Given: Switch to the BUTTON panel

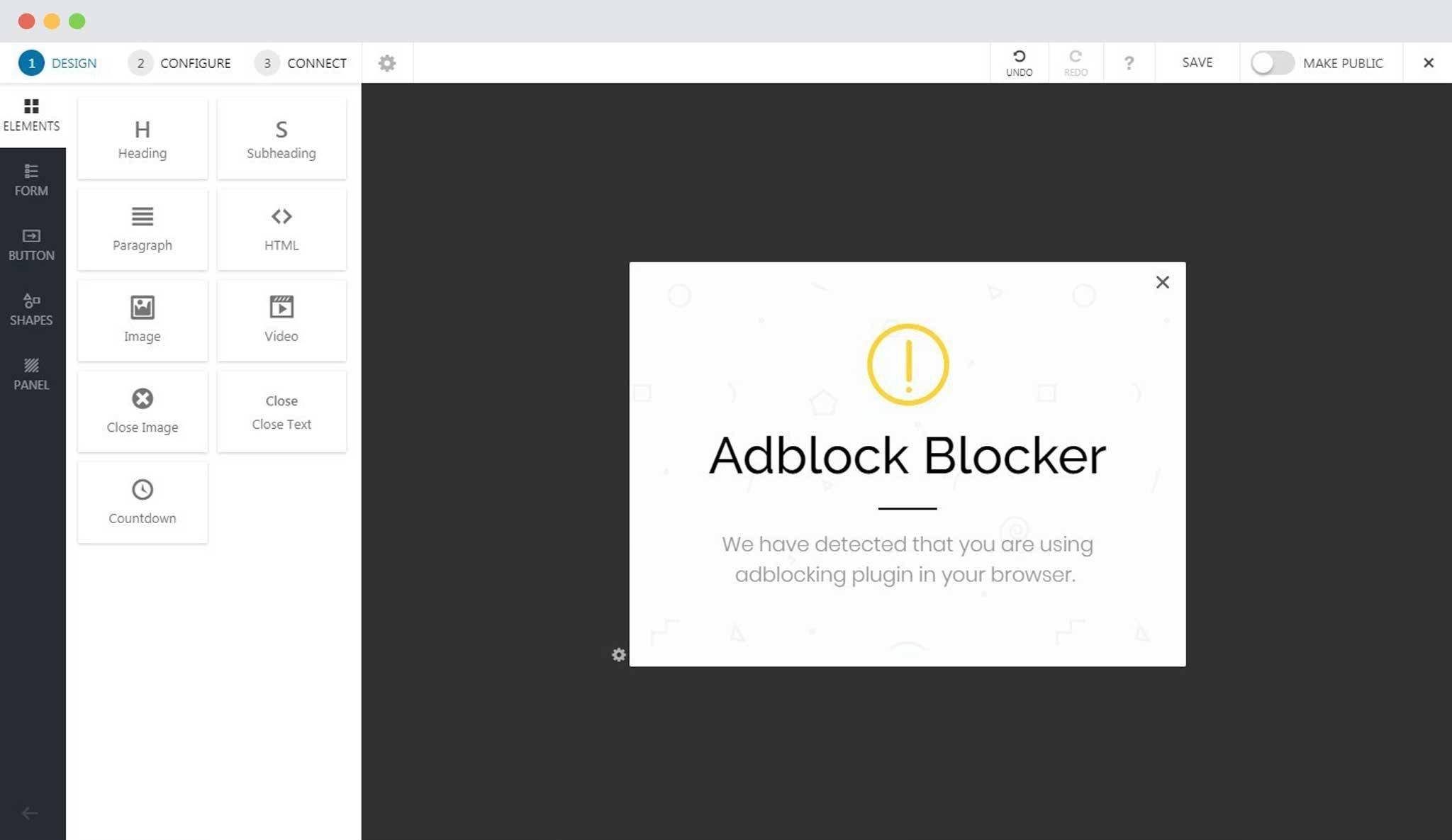Looking at the screenshot, I should click(x=30, y=244).
